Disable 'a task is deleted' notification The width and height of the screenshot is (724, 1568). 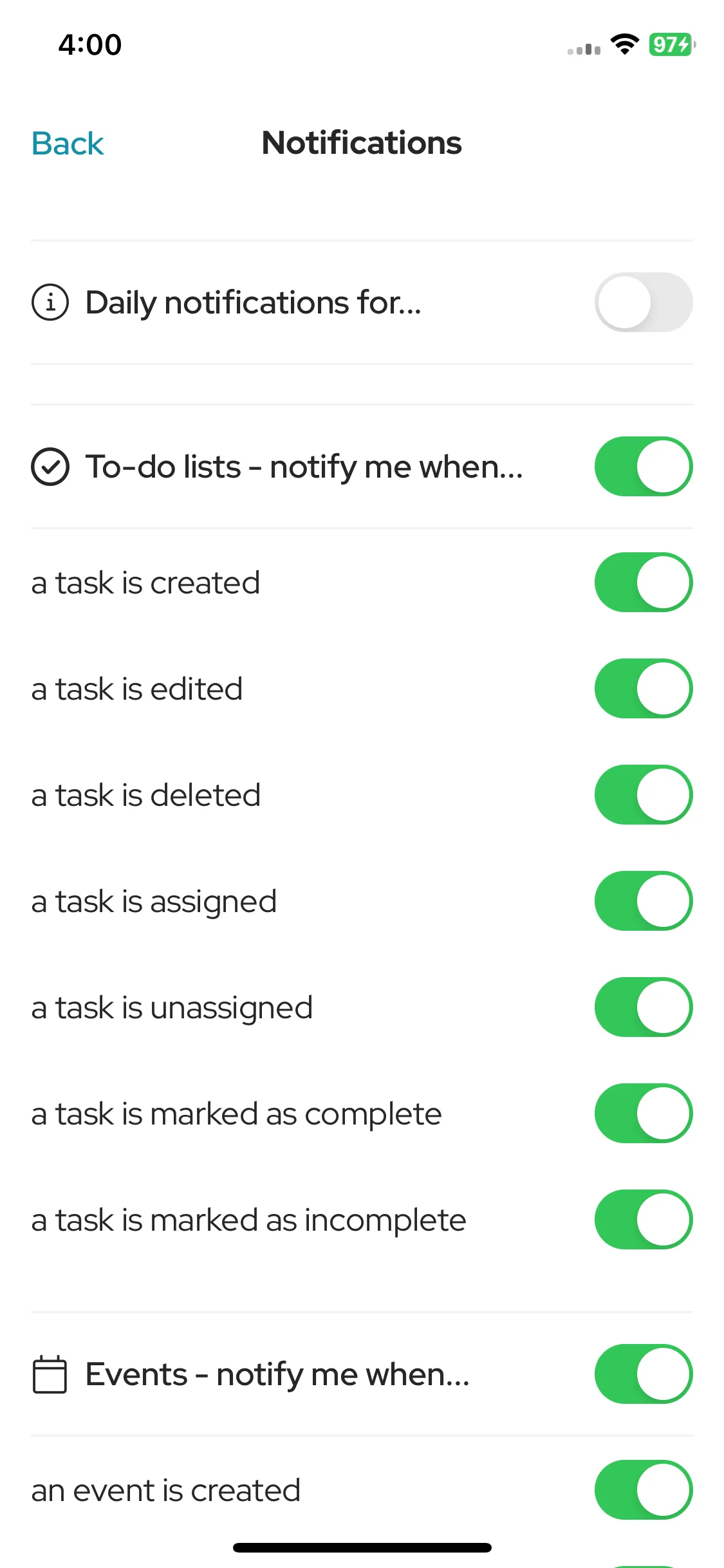coord(644,795)
